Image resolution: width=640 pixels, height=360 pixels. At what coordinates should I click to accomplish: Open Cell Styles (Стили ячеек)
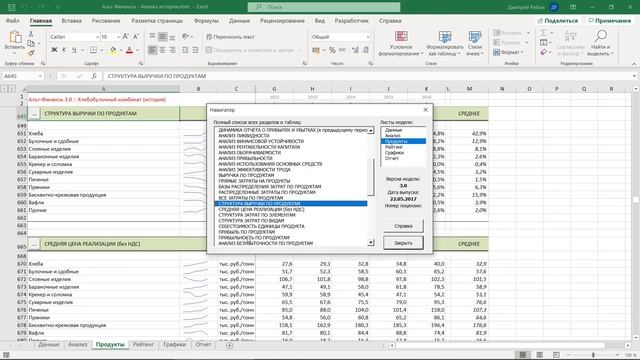[x=475, y=44]
